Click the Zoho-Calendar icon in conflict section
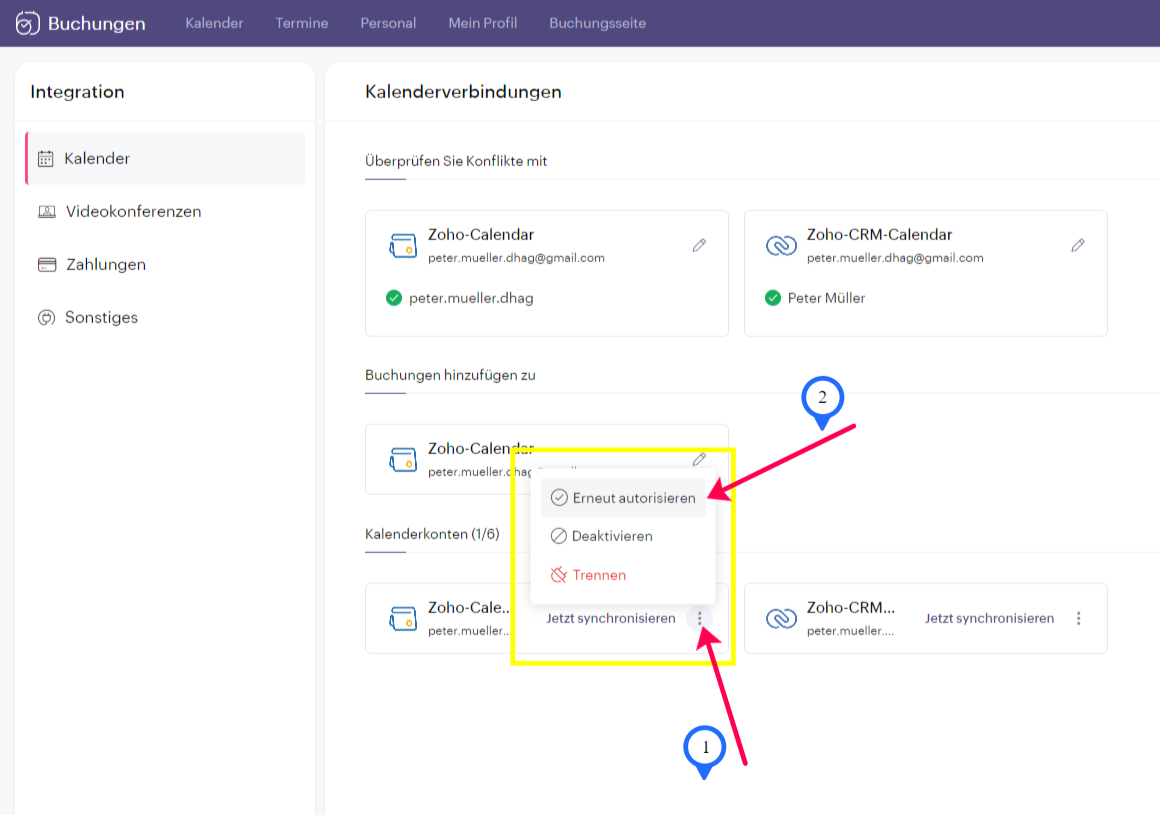This screenshot has height=815, width=1160. 403,246
